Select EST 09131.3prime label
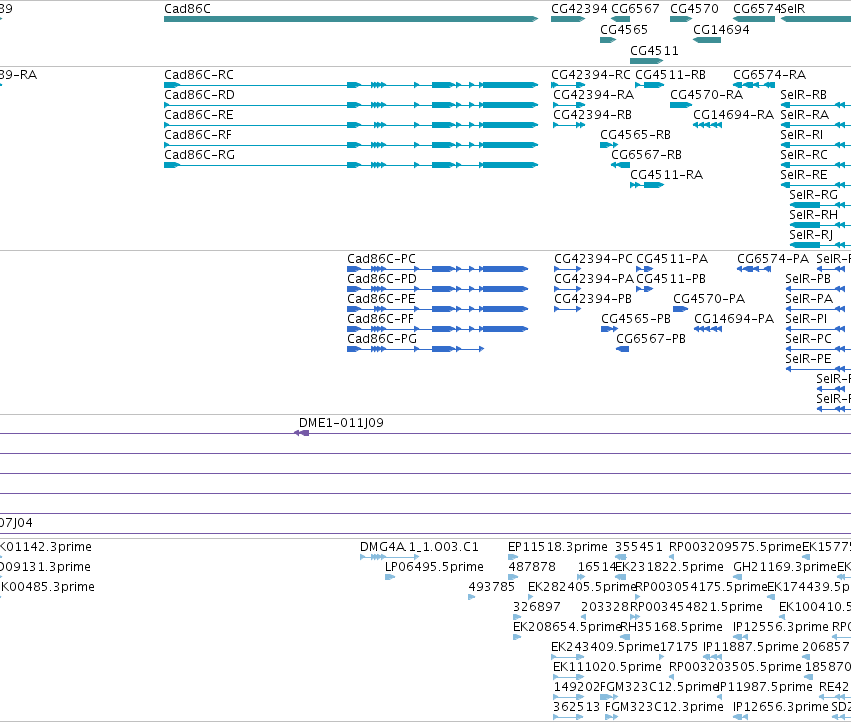 click(45, 567)
